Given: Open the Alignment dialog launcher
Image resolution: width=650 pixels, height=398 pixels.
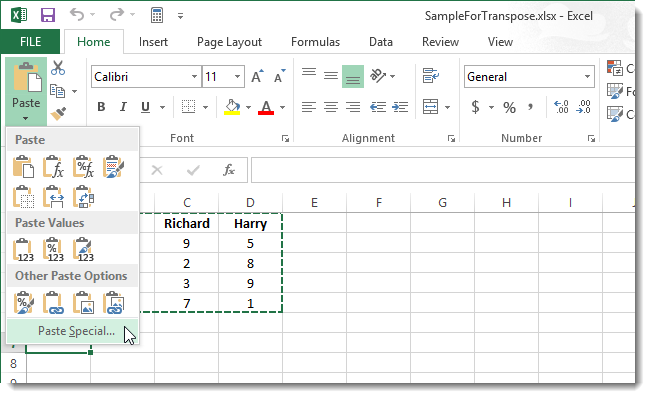Looking at the screenshot, I should (x=451, y=138).
